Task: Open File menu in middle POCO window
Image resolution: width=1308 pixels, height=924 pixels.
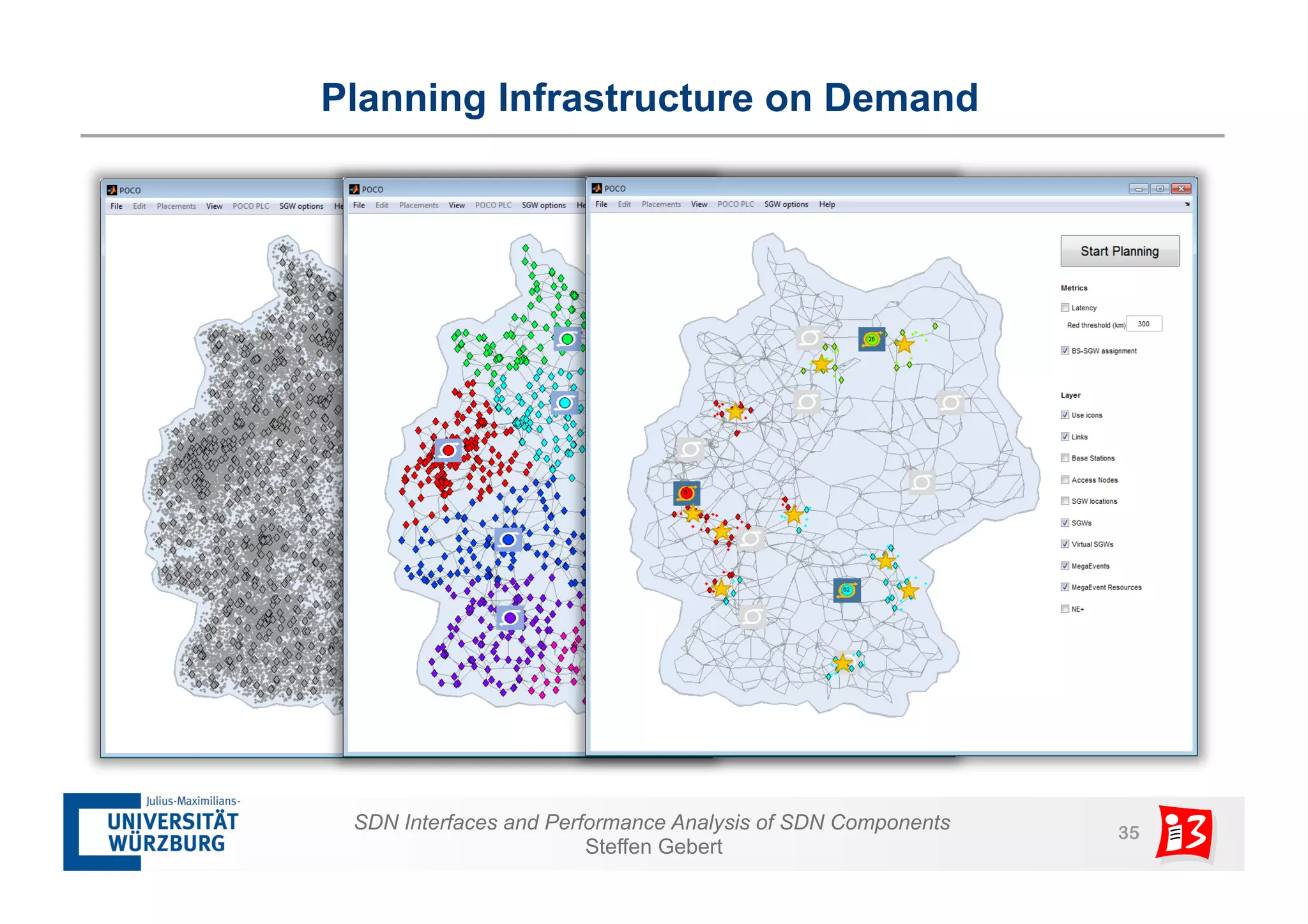Action: (x=359, y=205)
